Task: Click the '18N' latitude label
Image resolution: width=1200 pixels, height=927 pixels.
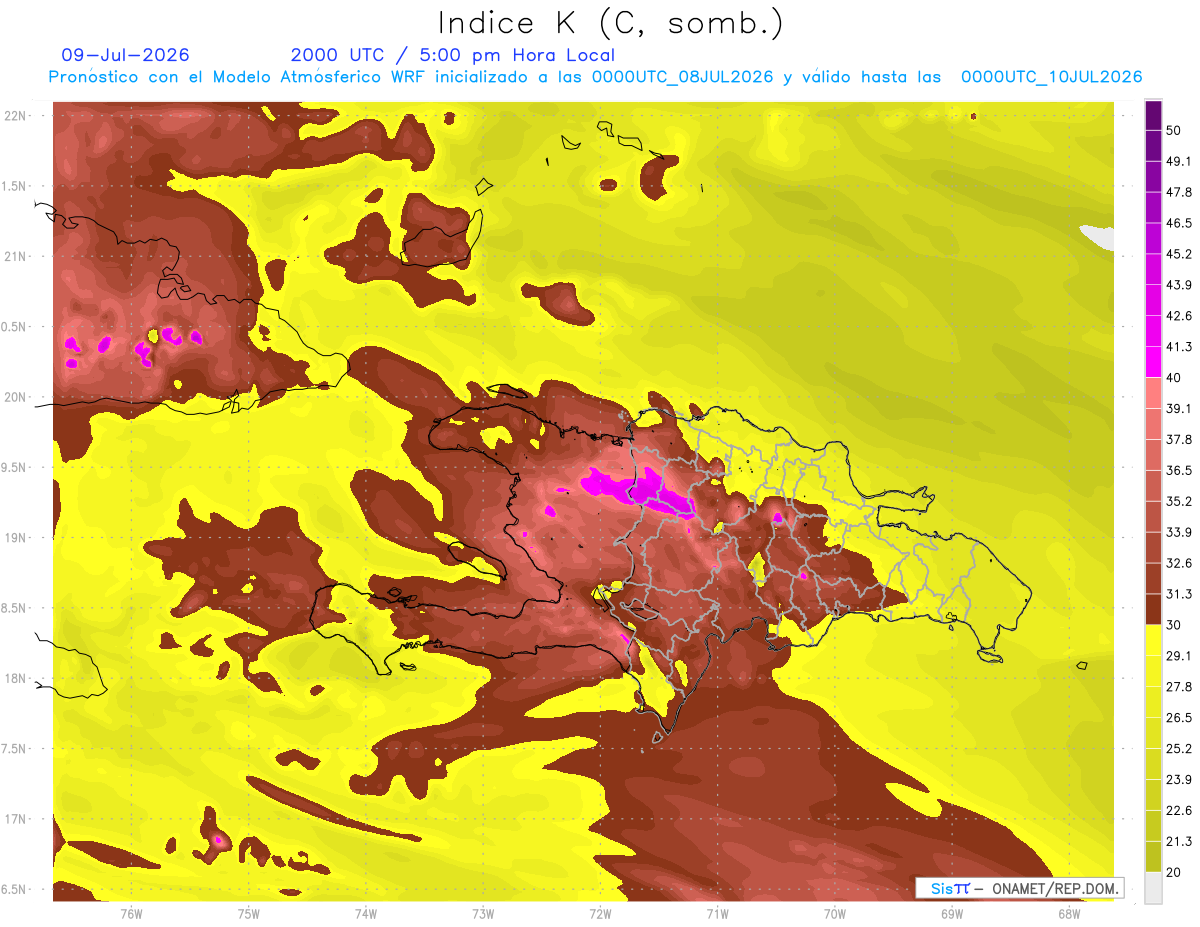Action: pyautogui.click(x=15, y=678)
